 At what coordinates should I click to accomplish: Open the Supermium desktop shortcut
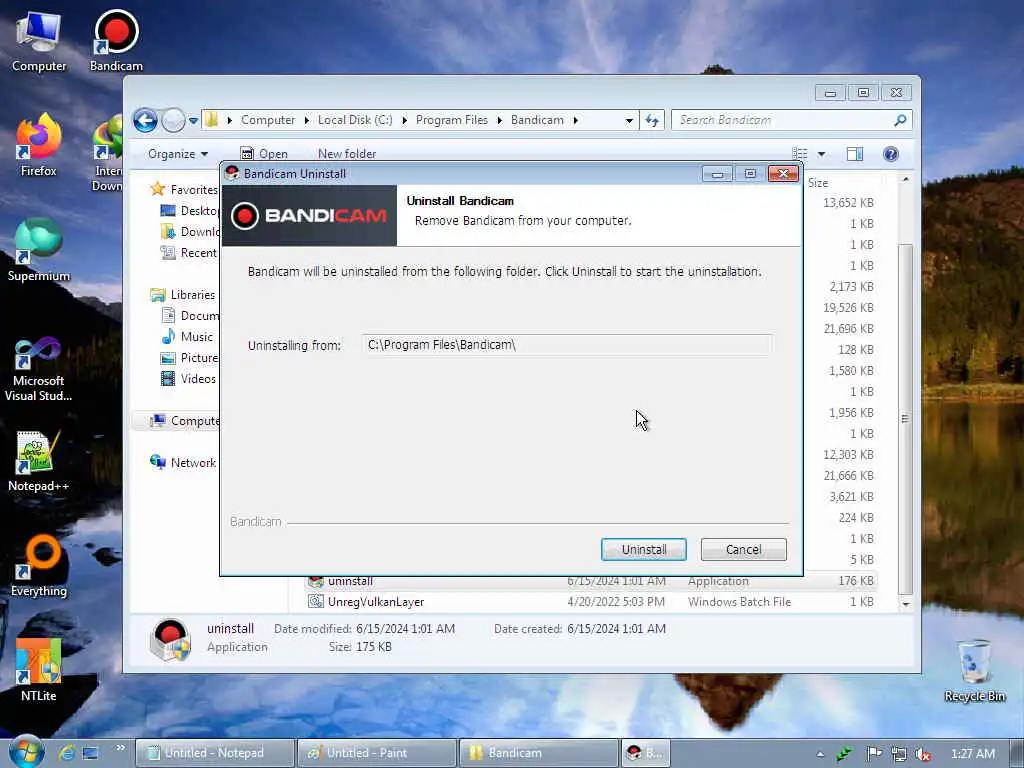point(39,250)
